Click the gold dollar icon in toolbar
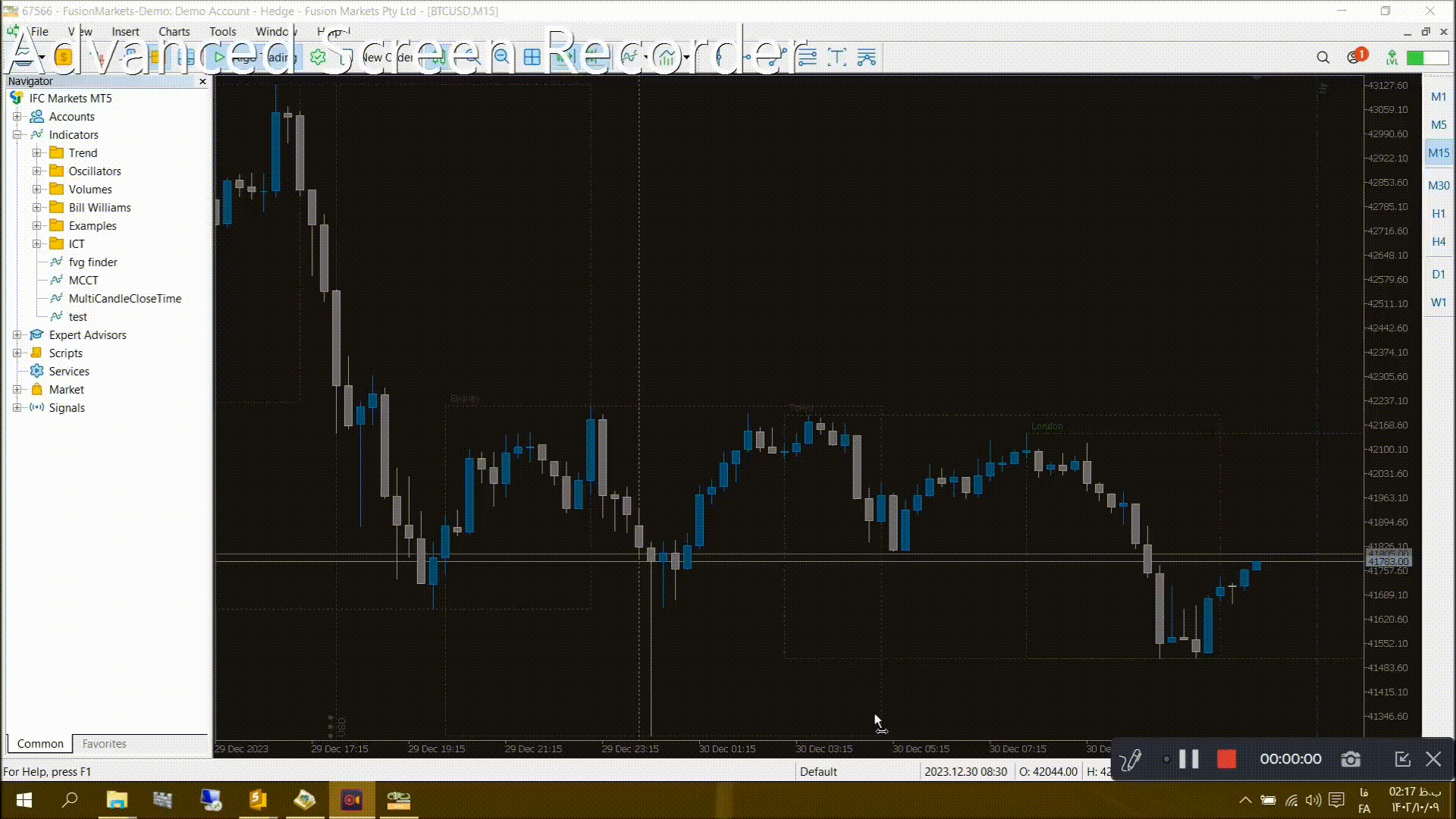This screenshot has height=819, width=1456. 64,57
